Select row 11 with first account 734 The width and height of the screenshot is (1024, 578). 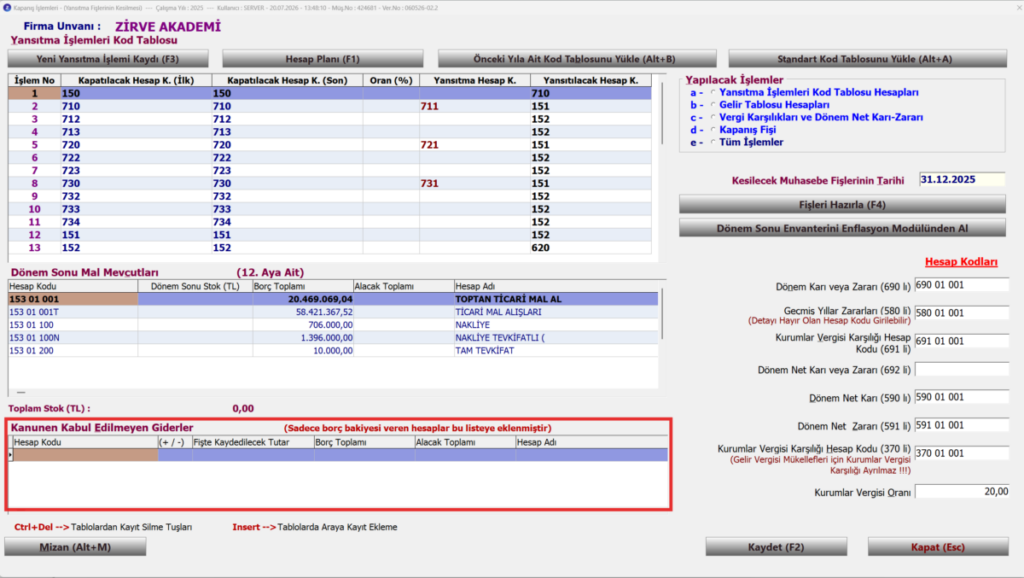point(330,222)
